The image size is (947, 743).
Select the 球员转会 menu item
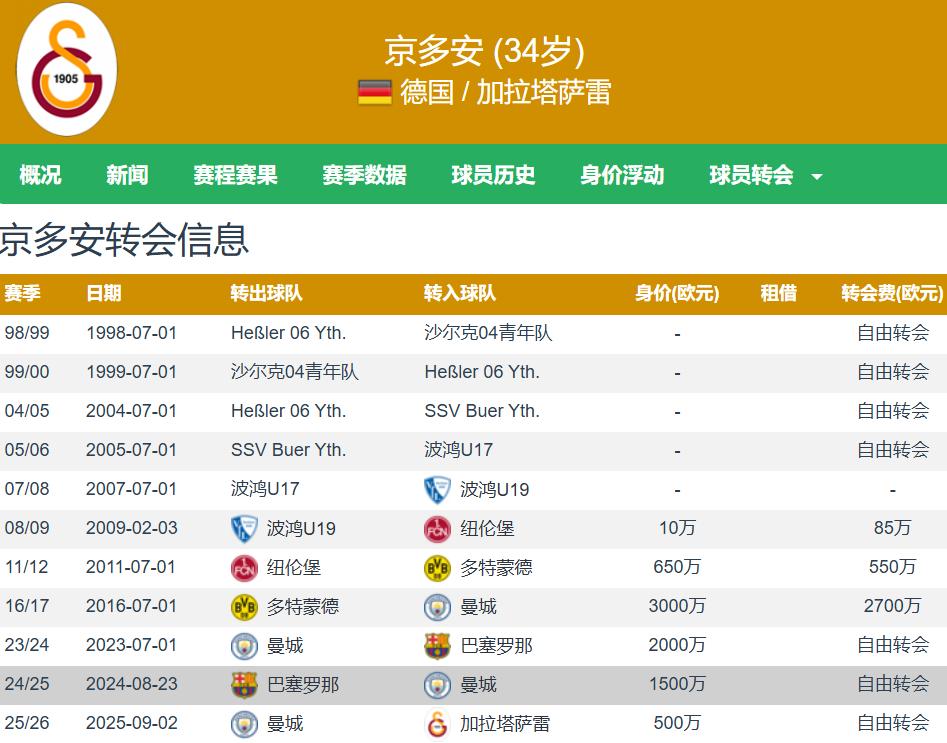point(751,175)
